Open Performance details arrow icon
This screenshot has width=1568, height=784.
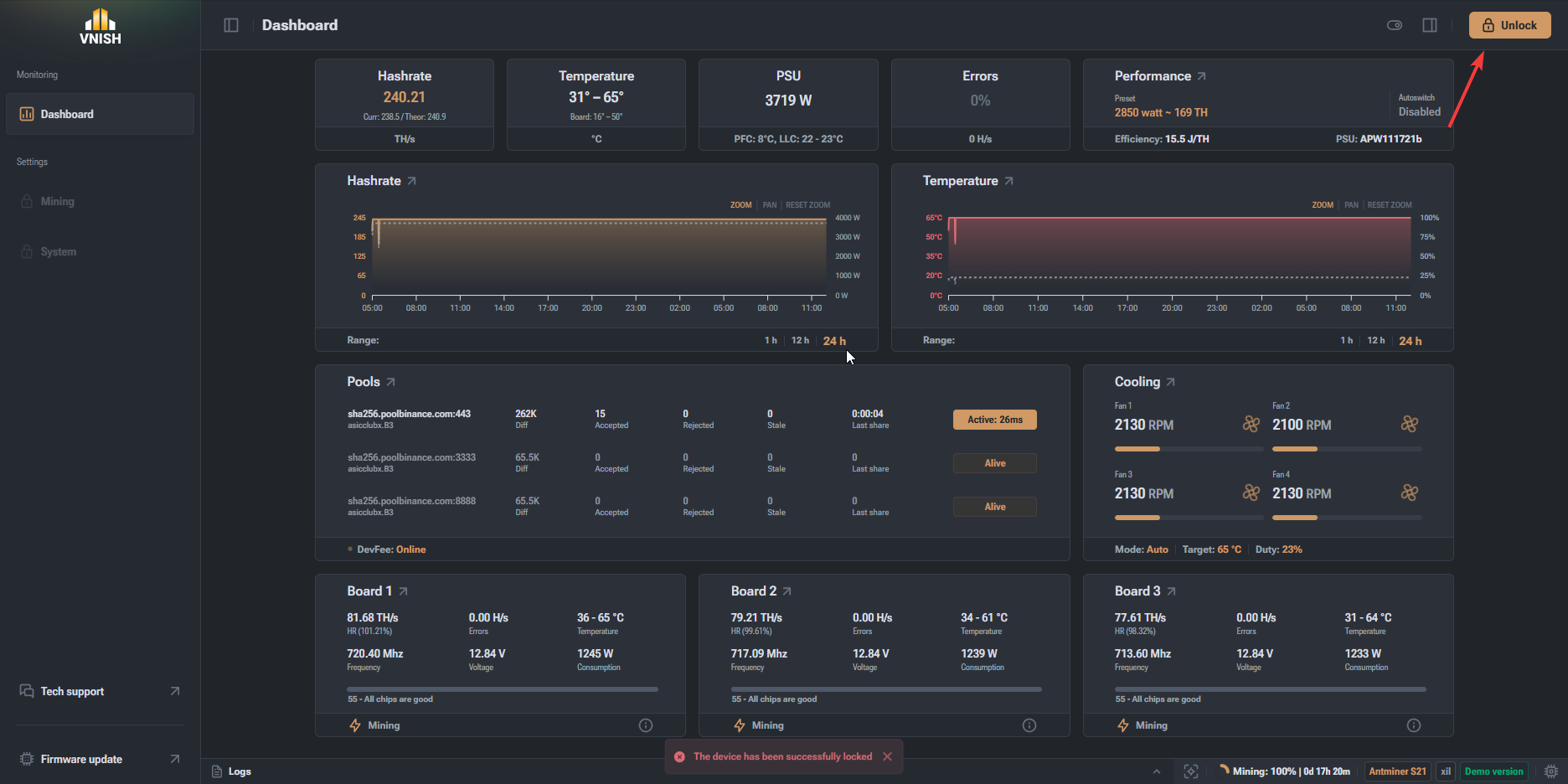(x=1201, y=76)
